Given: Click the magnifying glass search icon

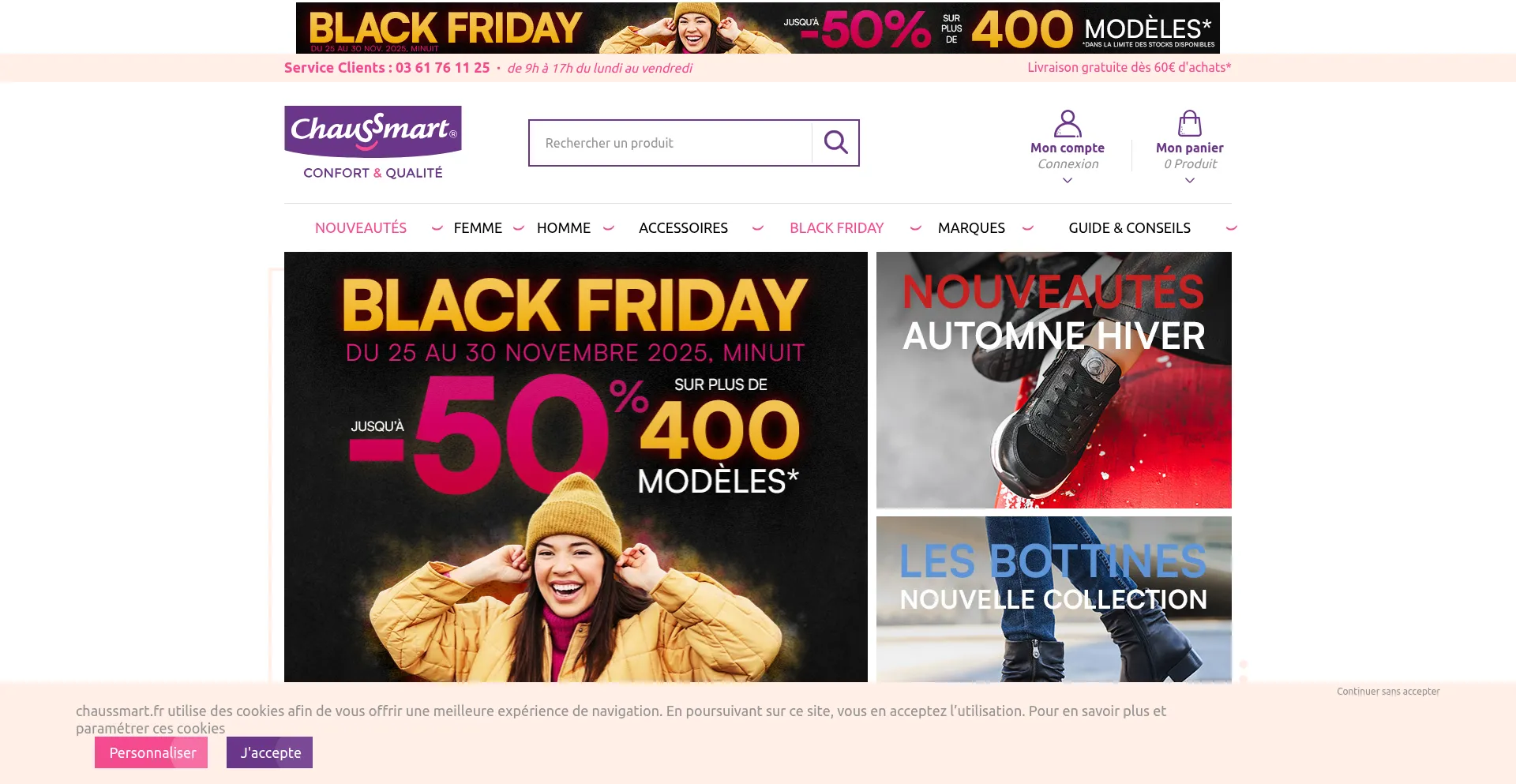Looking at the screenshot, I should pyautogui.click(x=835, y=143).
